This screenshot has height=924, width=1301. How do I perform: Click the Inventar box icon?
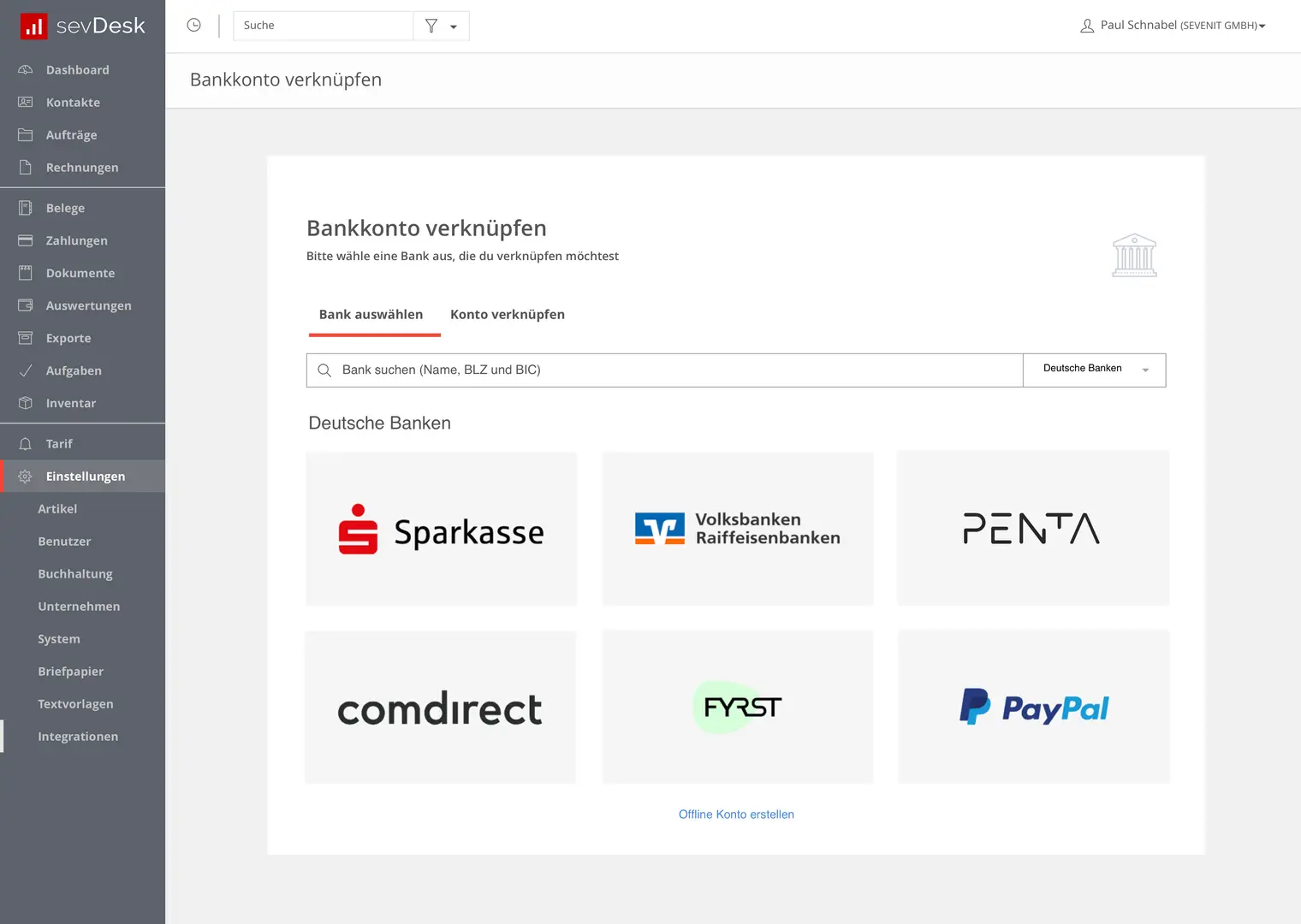tap(26, 403)
